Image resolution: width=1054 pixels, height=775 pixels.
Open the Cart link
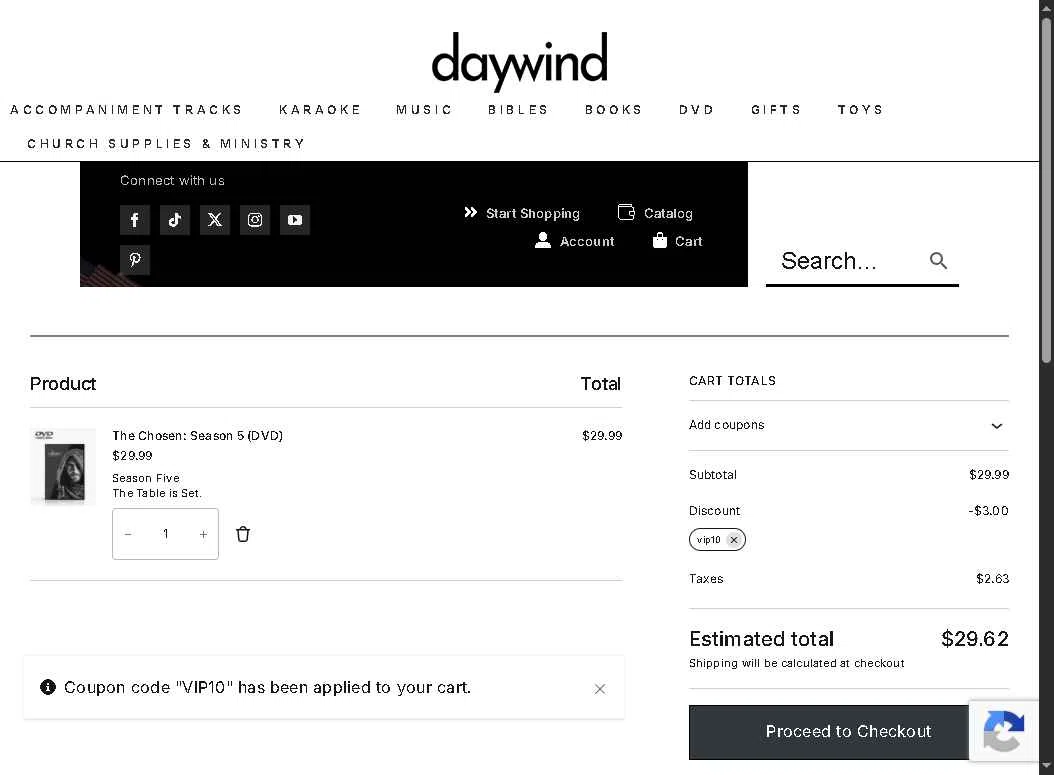tap(678, 241)
